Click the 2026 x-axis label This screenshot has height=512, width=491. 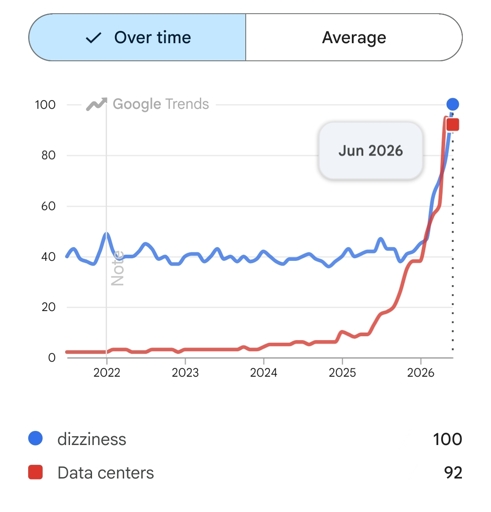click(x=421, y=372)
